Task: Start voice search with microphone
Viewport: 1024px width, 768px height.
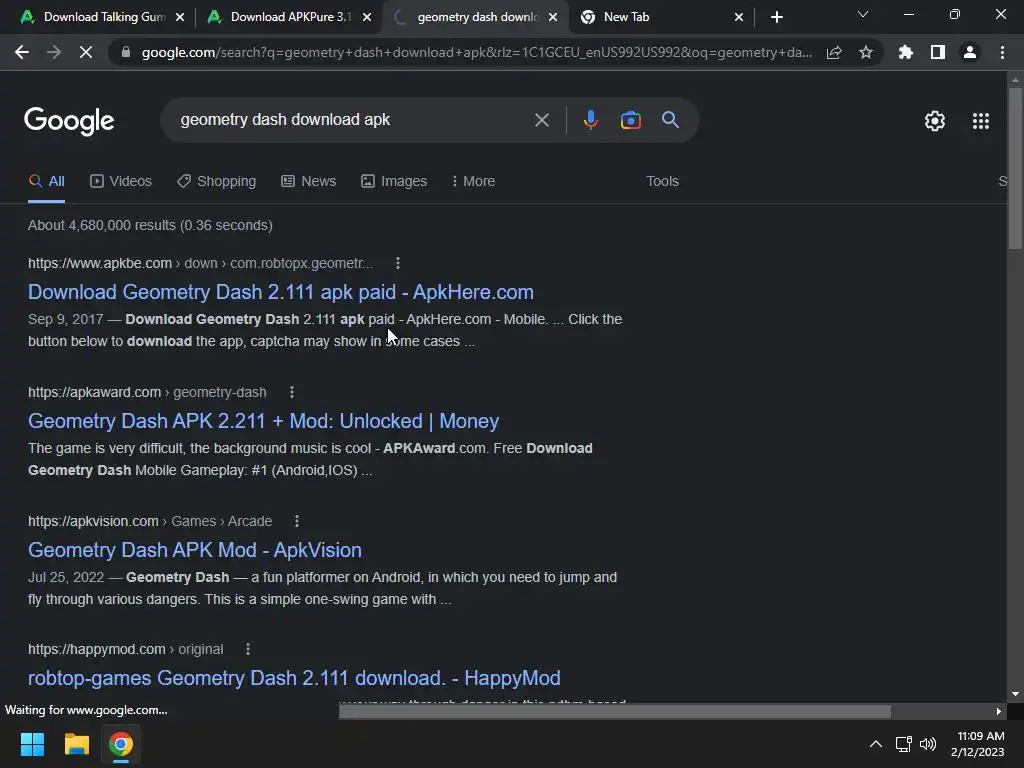Action: point(590,120)
